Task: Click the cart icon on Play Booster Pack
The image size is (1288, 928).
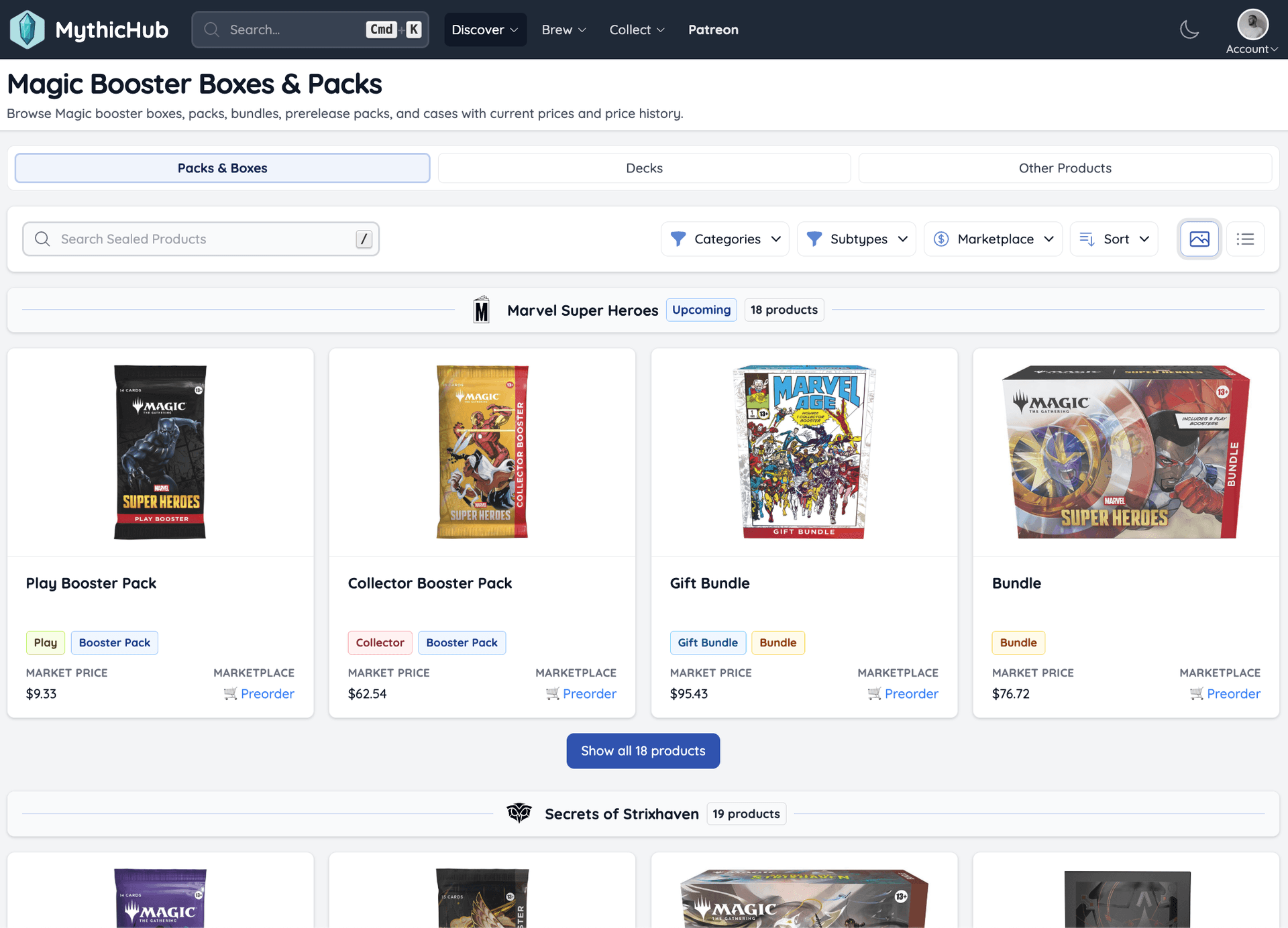Action: point(230,694)
